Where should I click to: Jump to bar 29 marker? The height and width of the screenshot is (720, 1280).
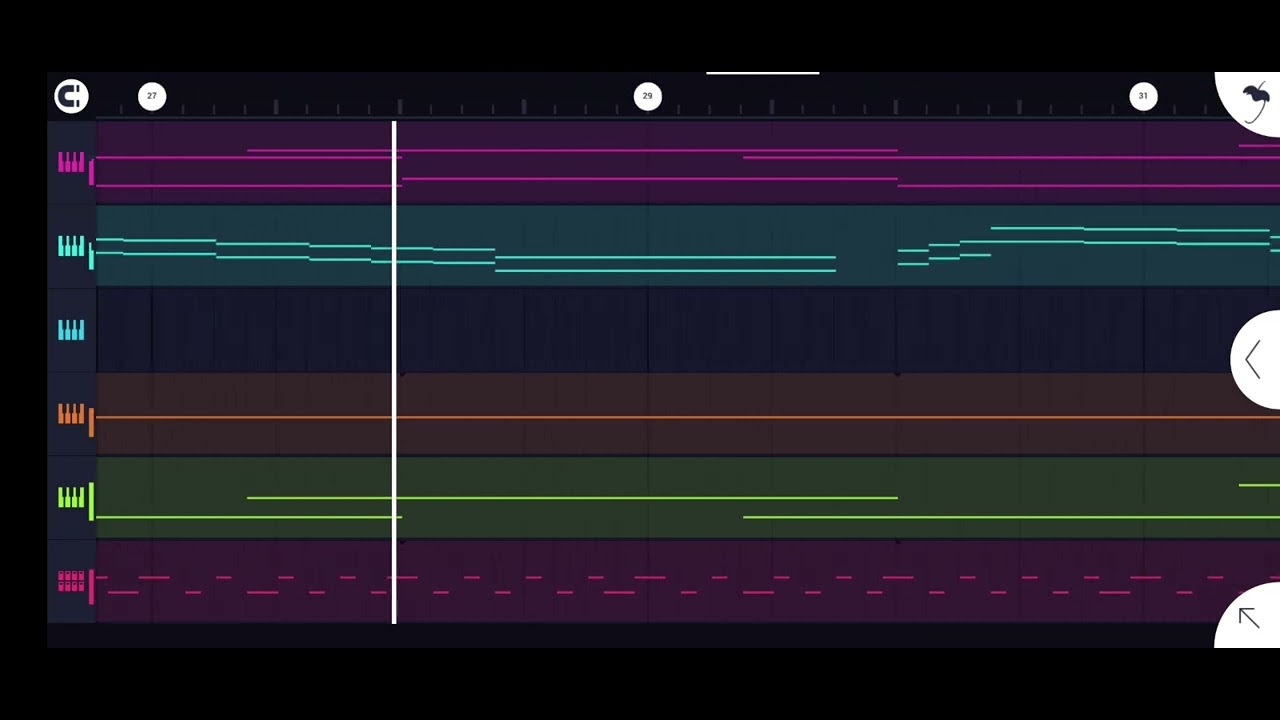pos(647,96)
